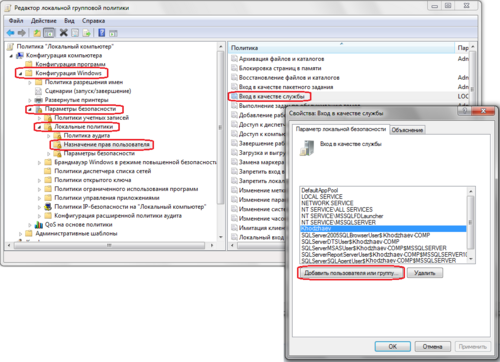500x362 pixels.
Task: Collapse the 'Локальные политики' node
Action: (39, 127)
